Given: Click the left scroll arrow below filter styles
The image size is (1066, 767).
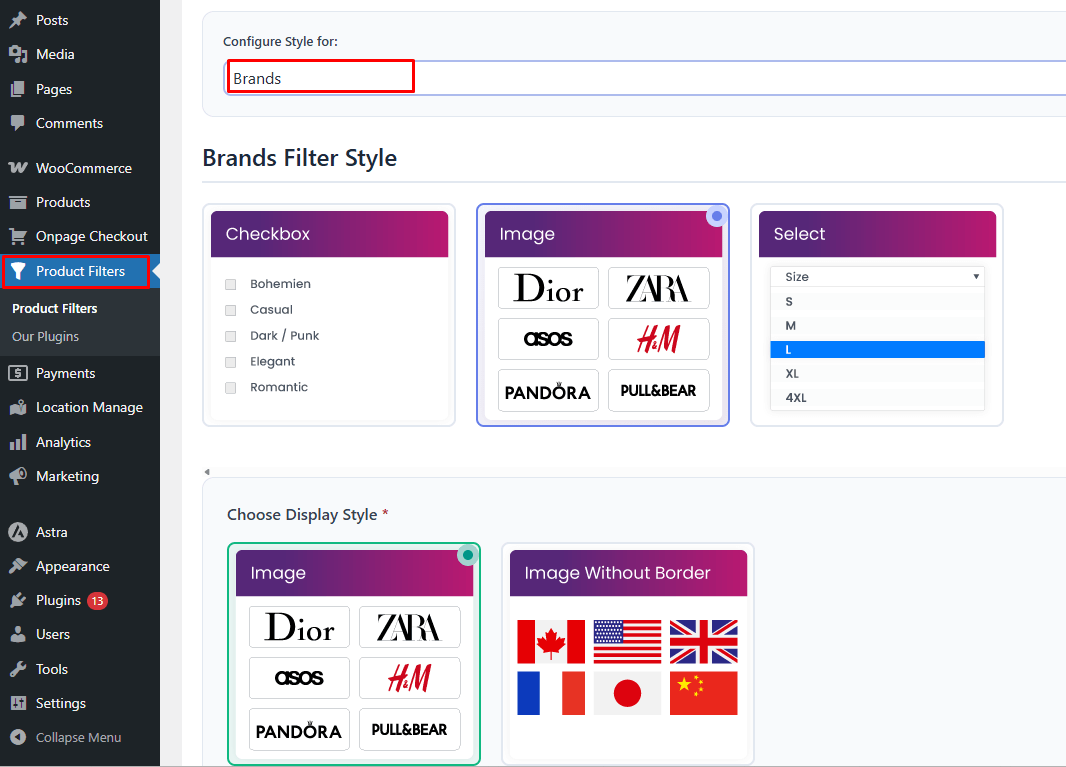Looking at the screenshot, I should pos(207,471).
